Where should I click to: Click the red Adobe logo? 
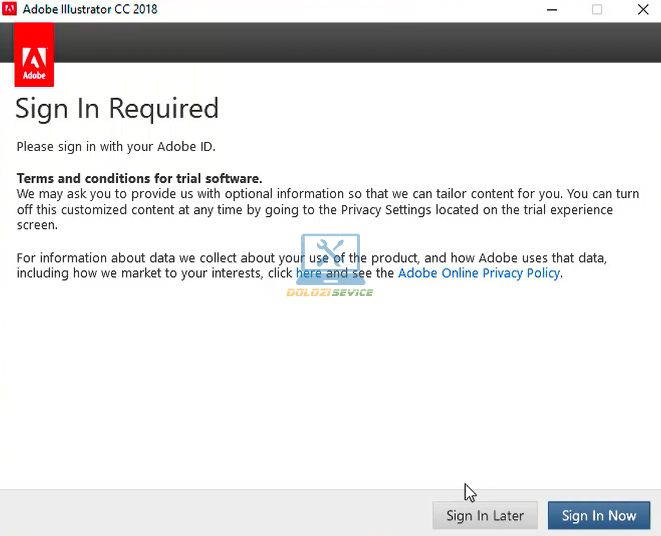pyautogui.click(x=35, y=55)
